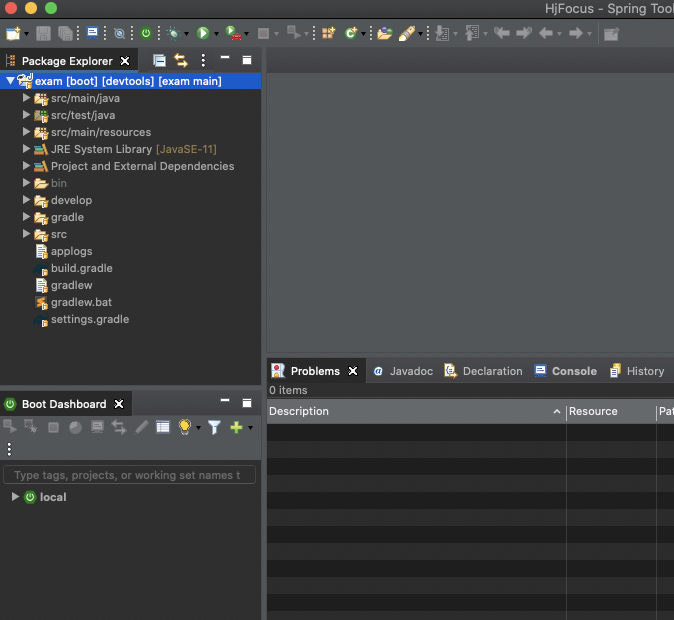This screenshot has height=620, width=674.
Task: Sort by the Description column header
Action: 416,411
